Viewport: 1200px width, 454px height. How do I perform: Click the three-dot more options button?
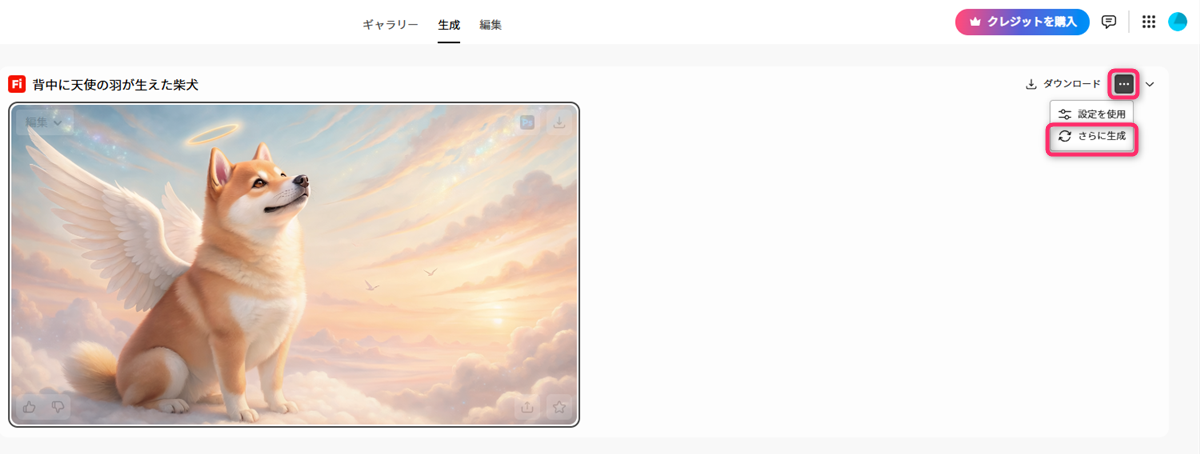point(1124,84)
